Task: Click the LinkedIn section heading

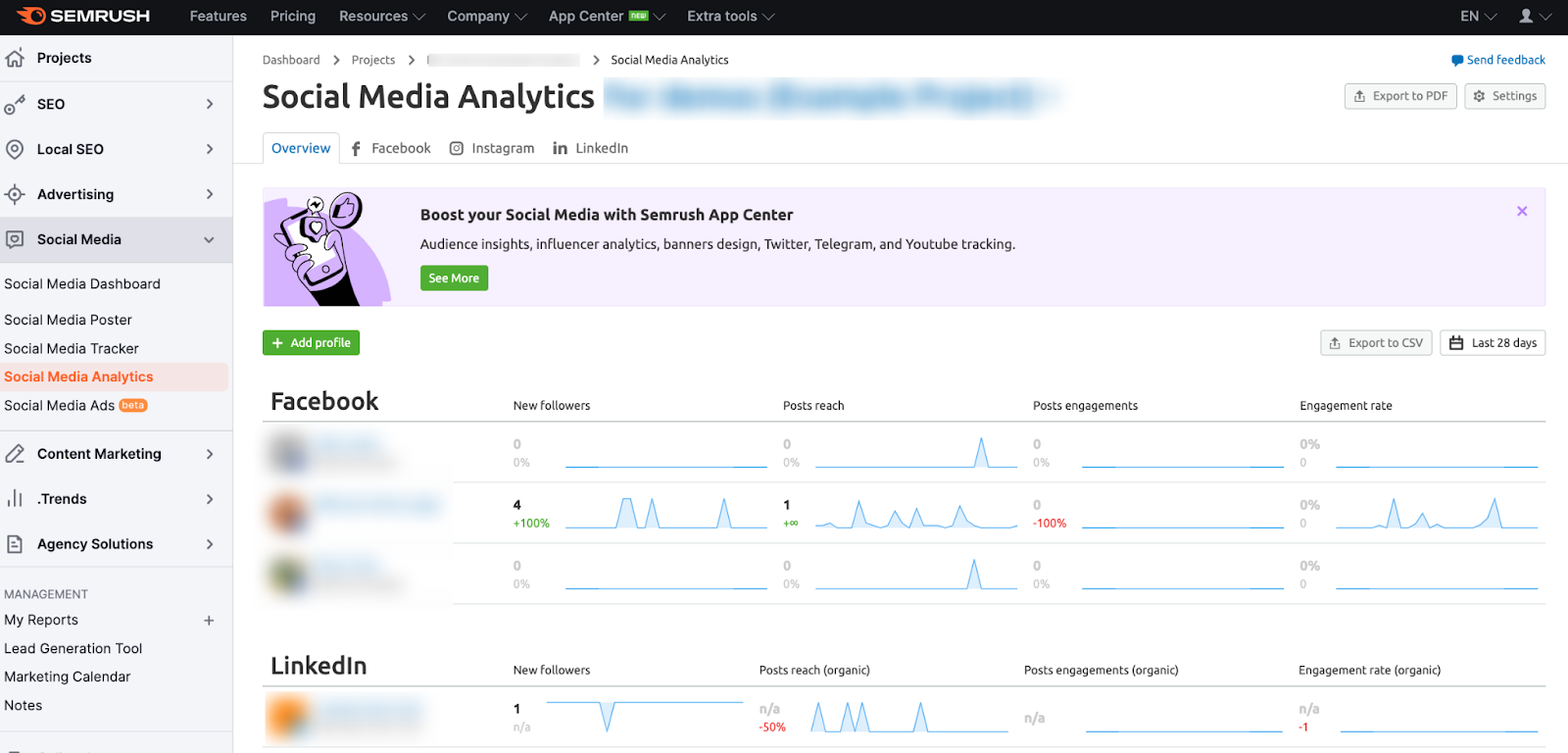Action: pos(318,667)
